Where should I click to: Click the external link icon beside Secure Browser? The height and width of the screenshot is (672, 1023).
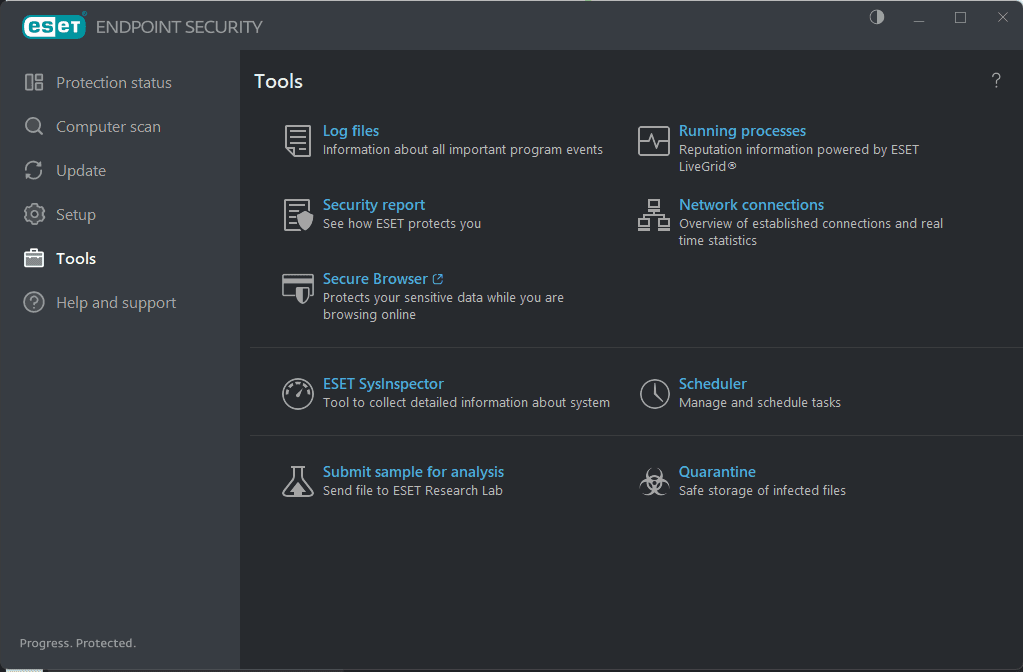point(438,279)
